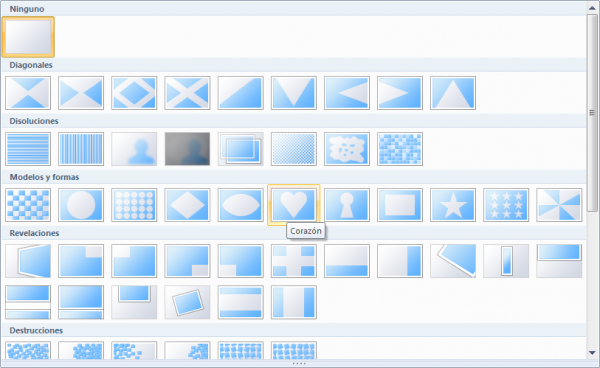Pick the small inset rectangle on gray reveal
The width and height of the screenshot is (600, 368).
tap(134, 302)
